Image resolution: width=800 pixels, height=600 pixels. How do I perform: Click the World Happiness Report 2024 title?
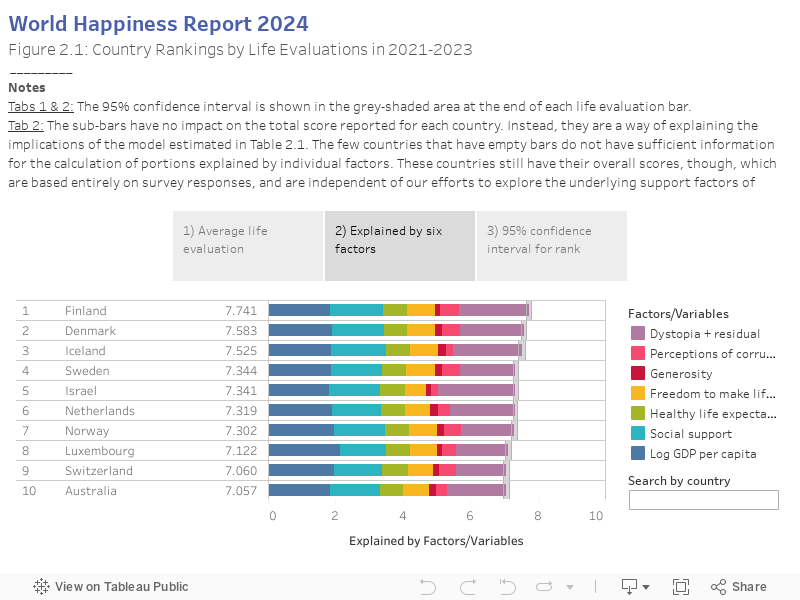(159, 23)
